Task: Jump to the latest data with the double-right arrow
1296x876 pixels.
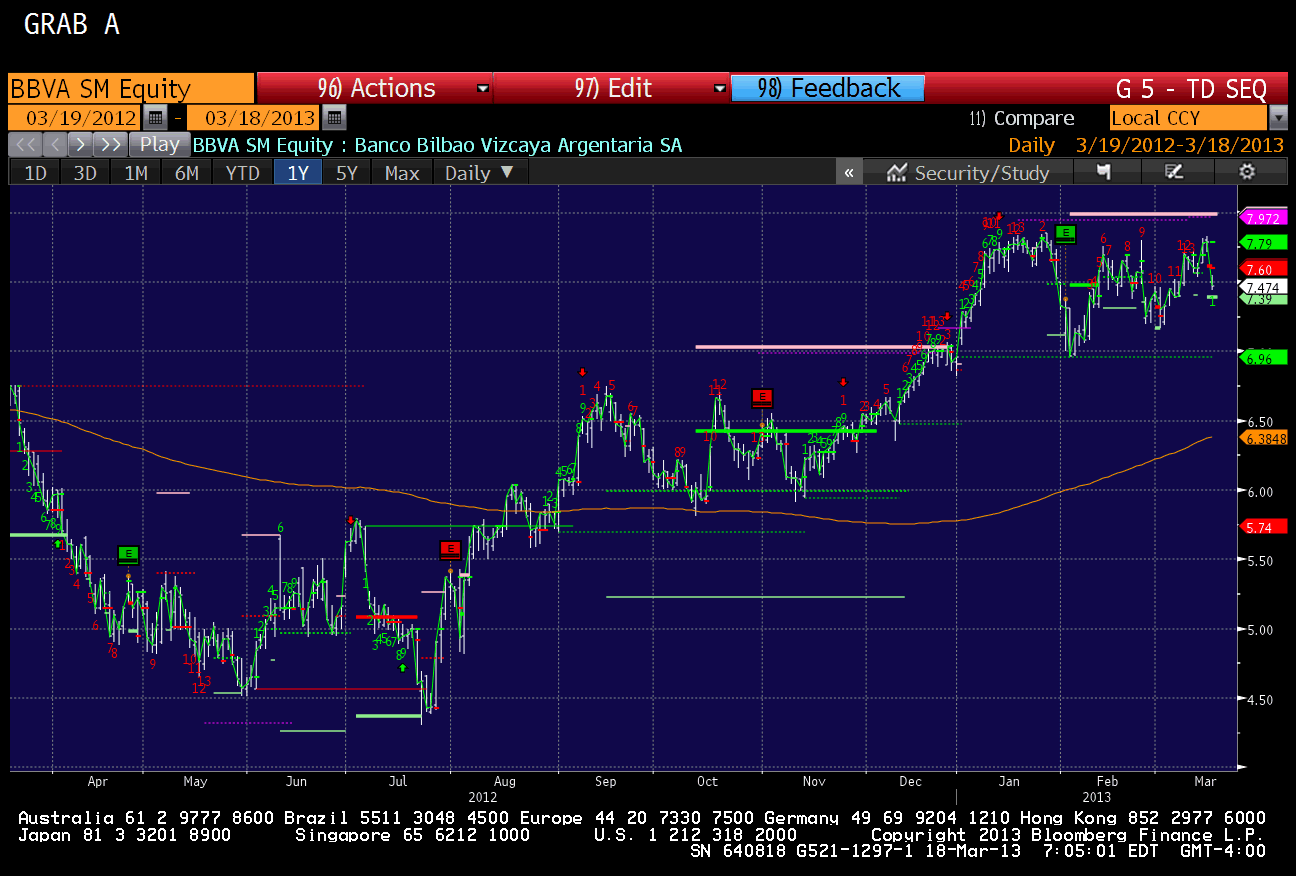Action: 109,144
